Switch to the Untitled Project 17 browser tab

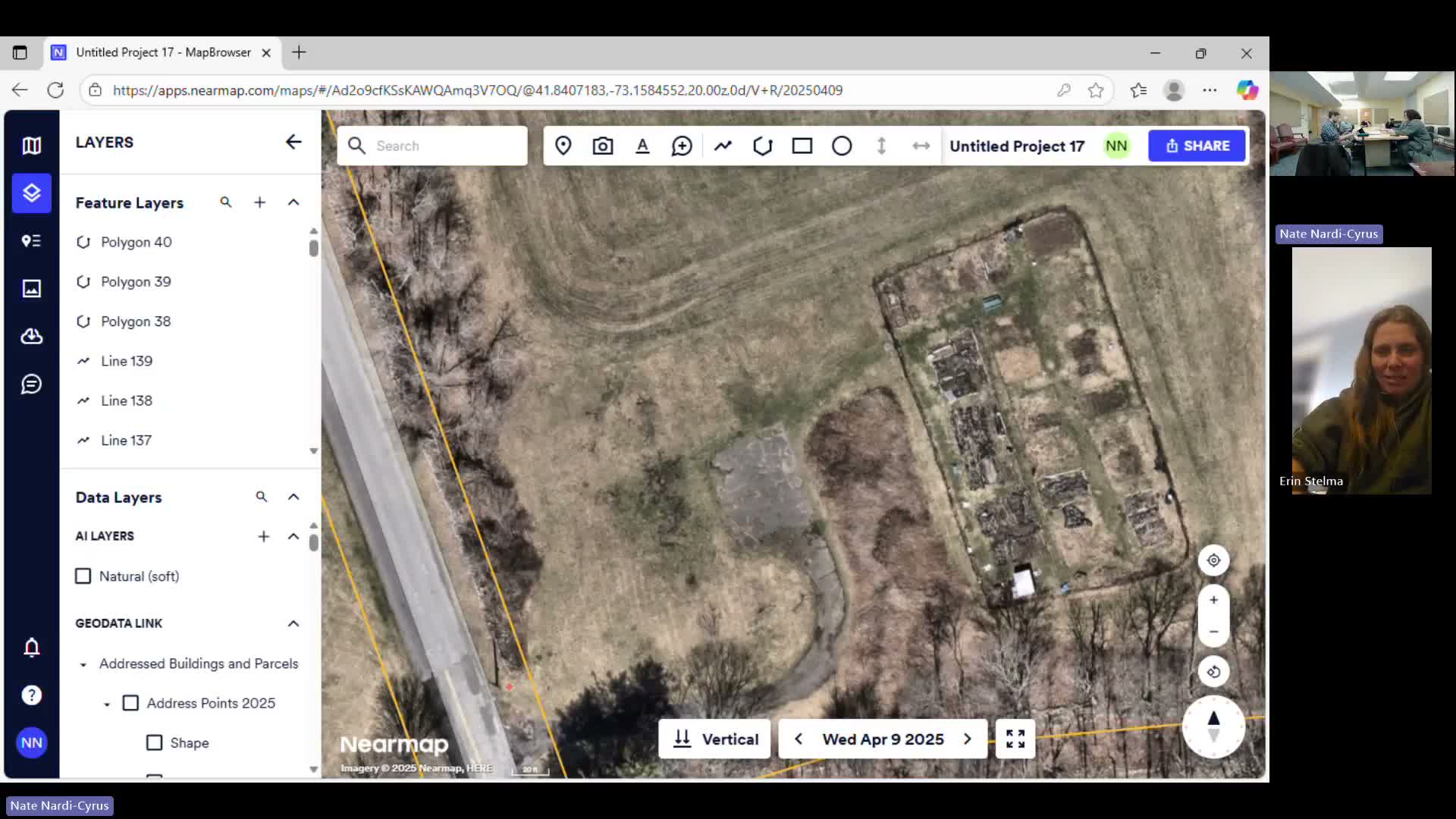(x=162, y=52)
